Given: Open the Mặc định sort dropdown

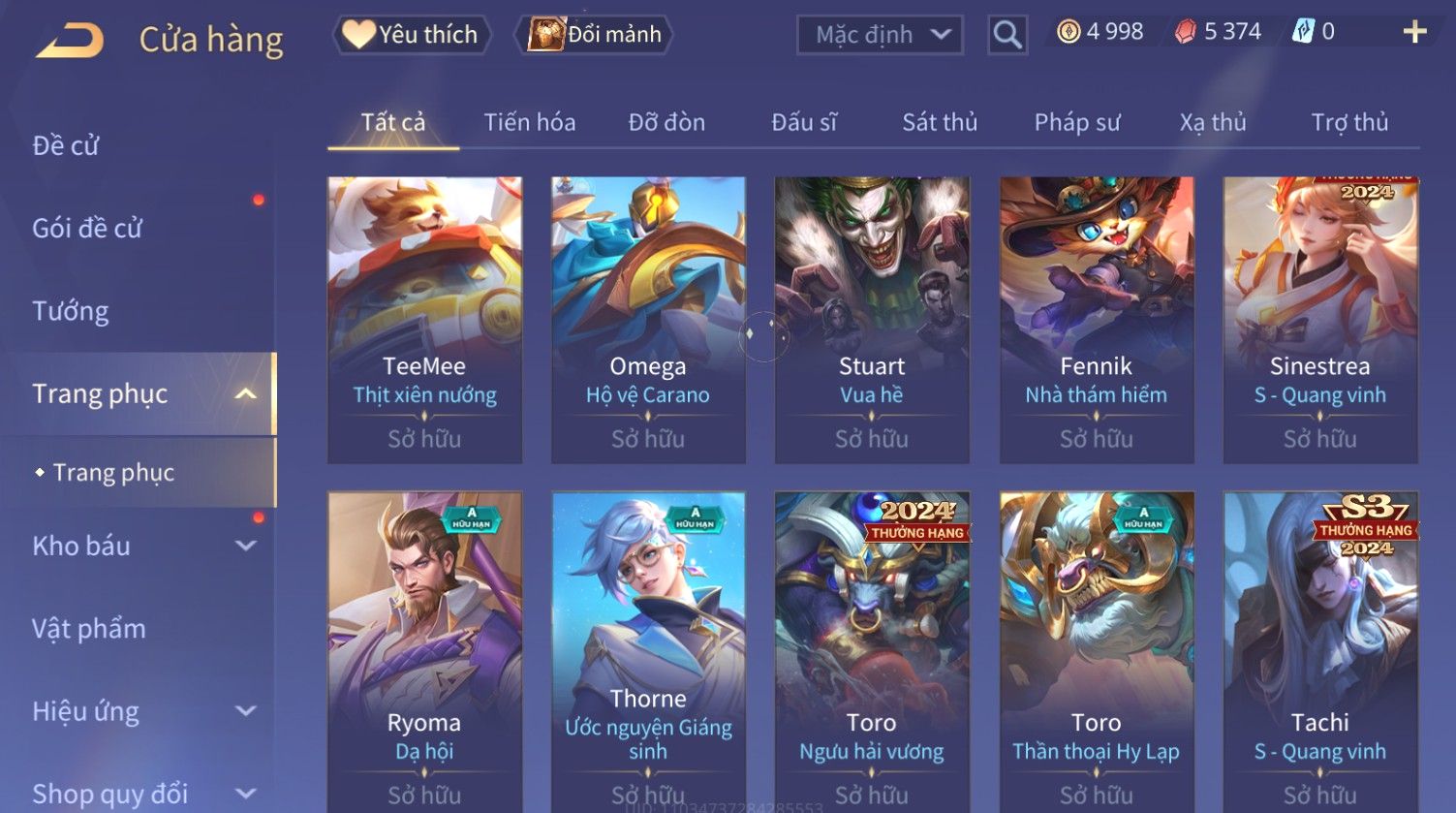Looking at the screenshot, I should coord(880,35).
